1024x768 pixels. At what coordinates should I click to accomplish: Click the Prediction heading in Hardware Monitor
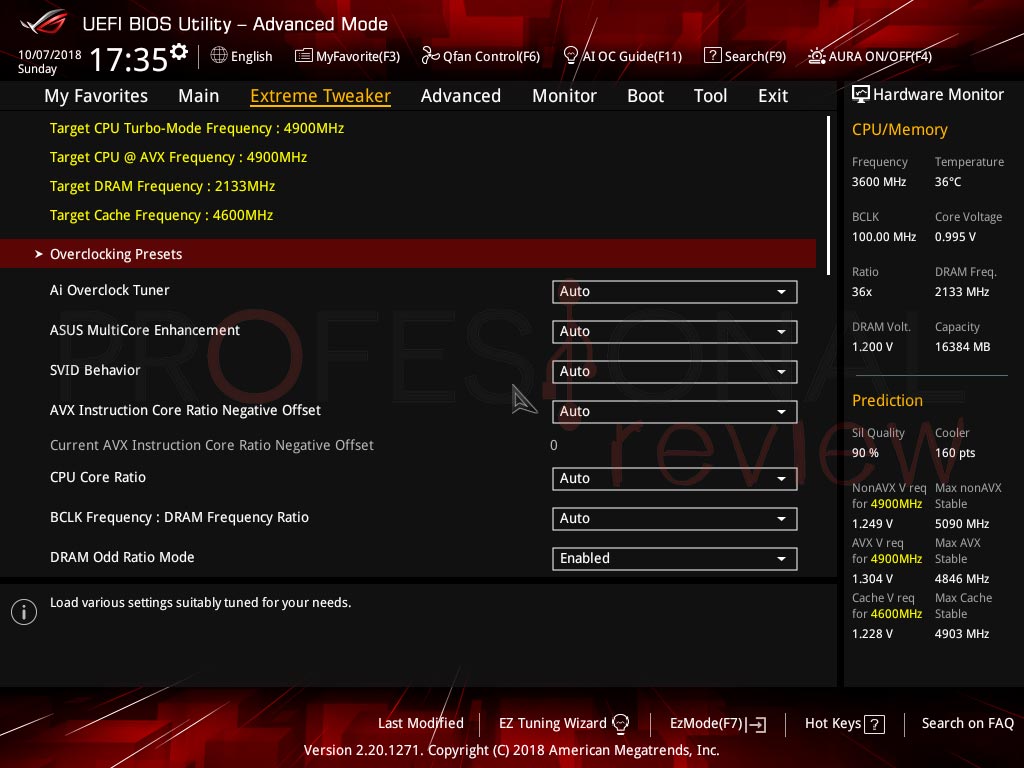(887, 400)
